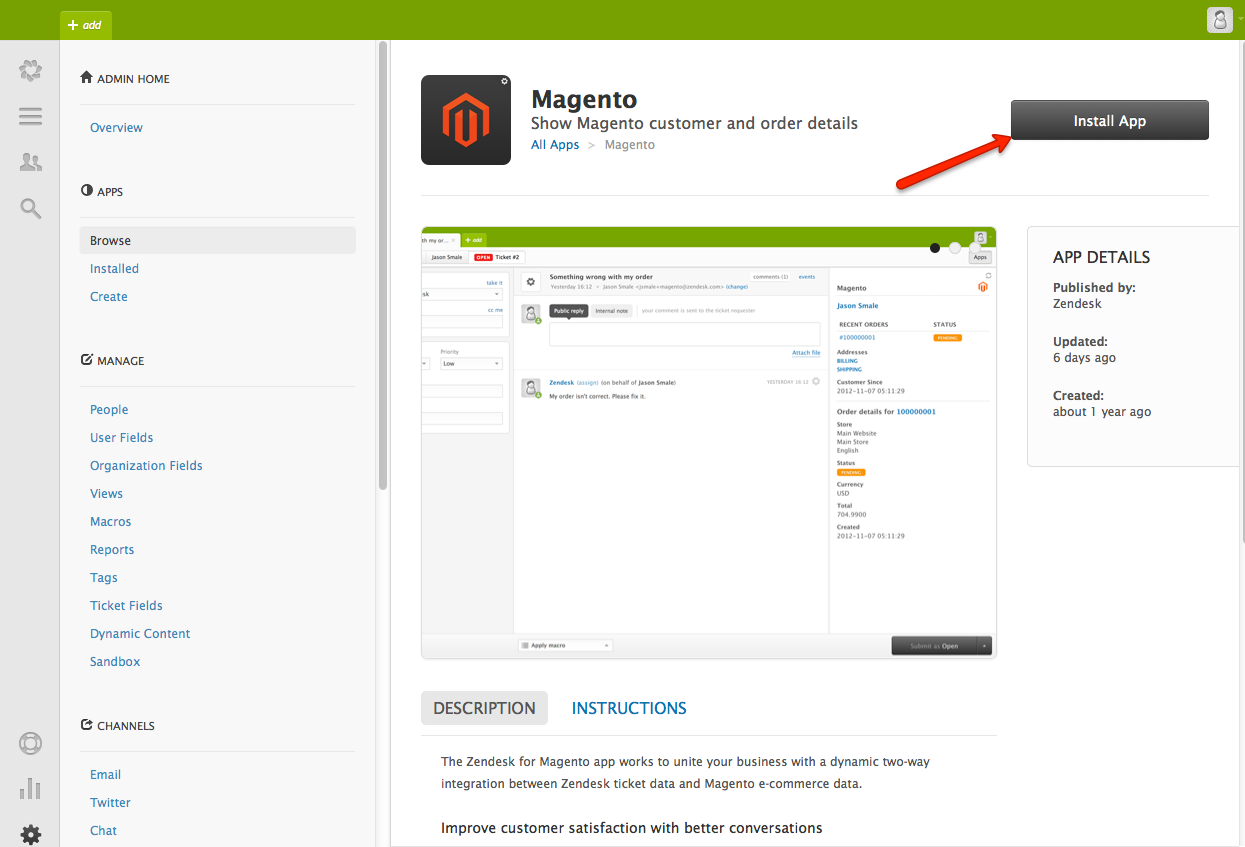This screenshot has width=1245, height=847.
Task: Select the third (last) carousel dot
Action: point(975,248)
